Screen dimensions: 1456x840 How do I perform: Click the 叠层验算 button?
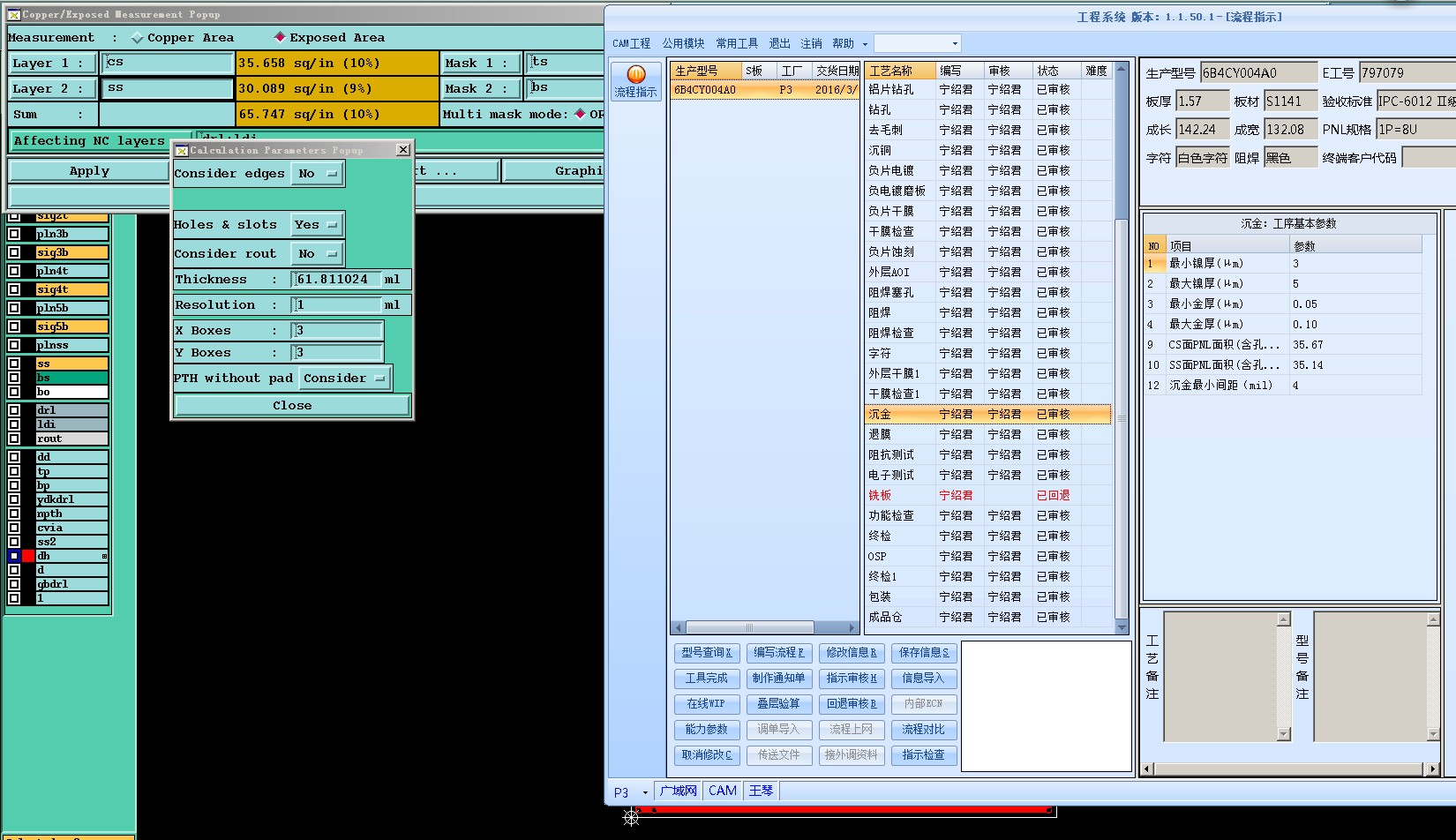click(778, 704)
